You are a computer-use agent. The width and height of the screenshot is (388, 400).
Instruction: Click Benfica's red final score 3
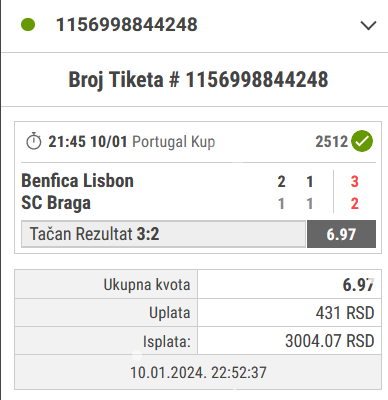(354, 182)
